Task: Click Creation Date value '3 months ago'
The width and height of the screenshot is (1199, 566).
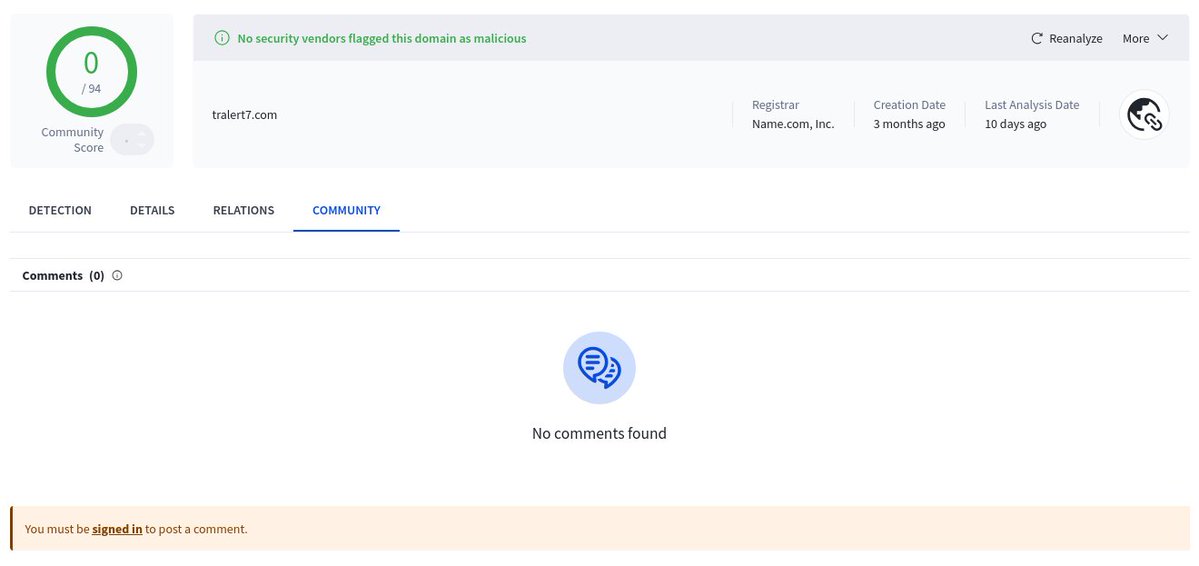Action: click(909, 124)
